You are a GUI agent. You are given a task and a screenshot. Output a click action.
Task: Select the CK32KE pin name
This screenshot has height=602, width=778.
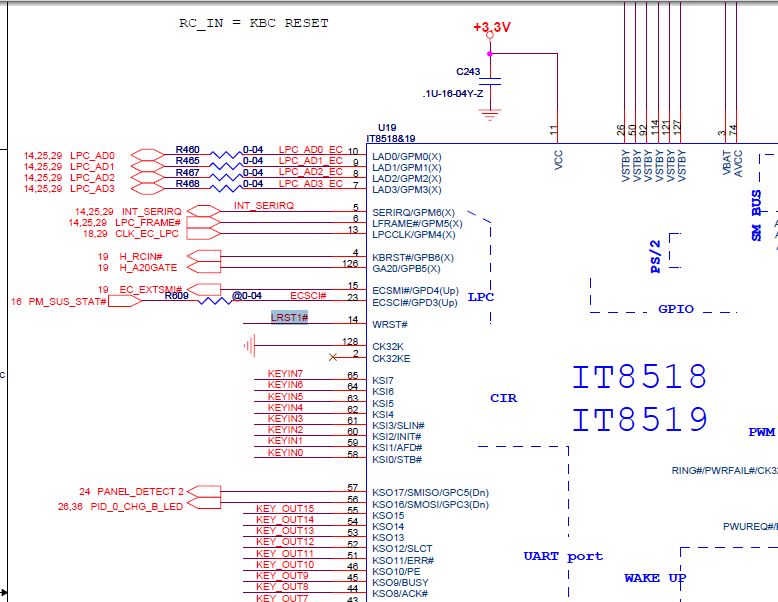pyautogui.click(x=391, y=358)
